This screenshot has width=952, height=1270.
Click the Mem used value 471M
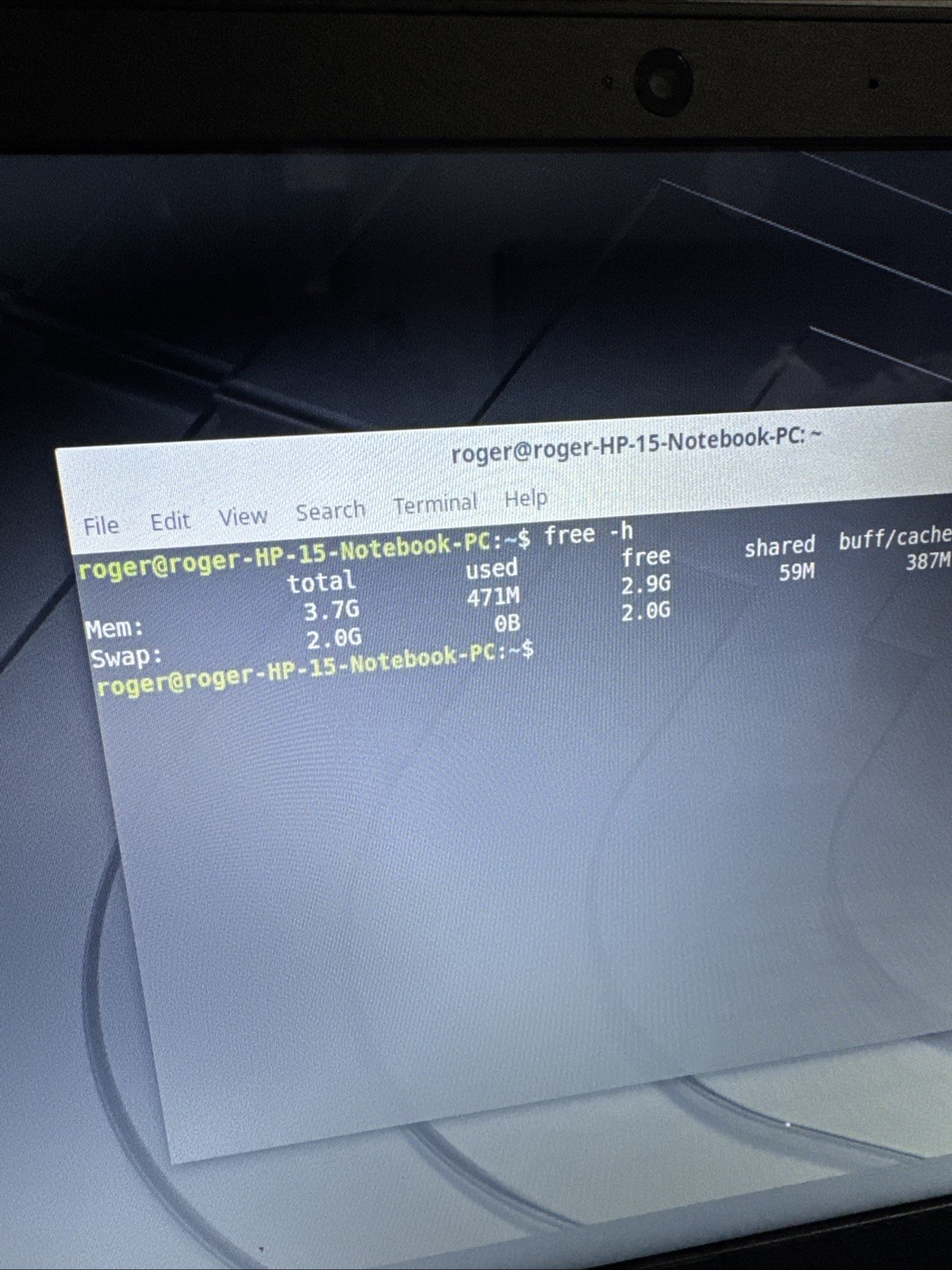(493, 596)
